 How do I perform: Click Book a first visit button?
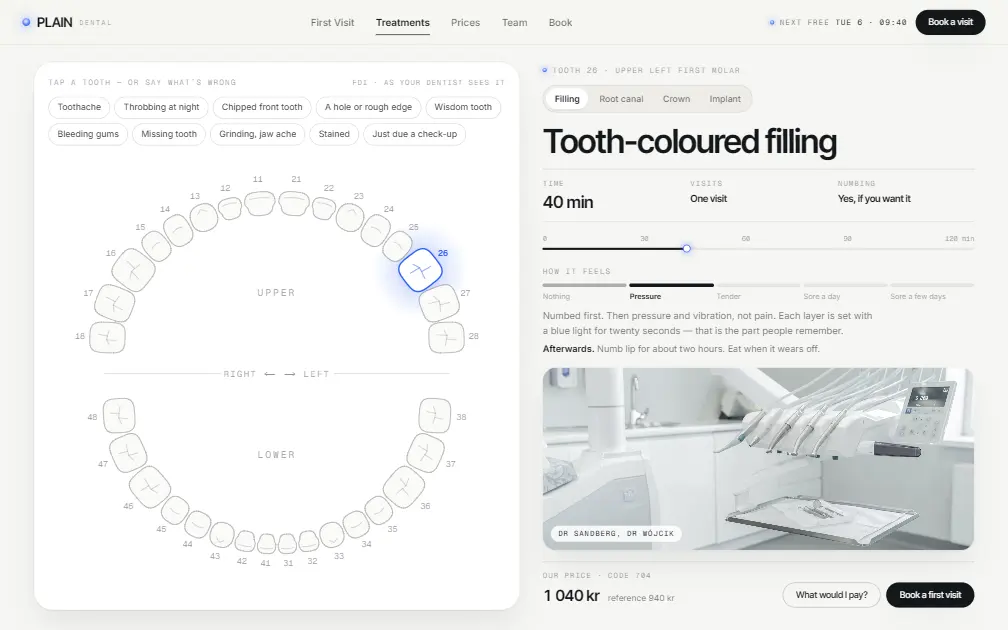tap(930, 595)
